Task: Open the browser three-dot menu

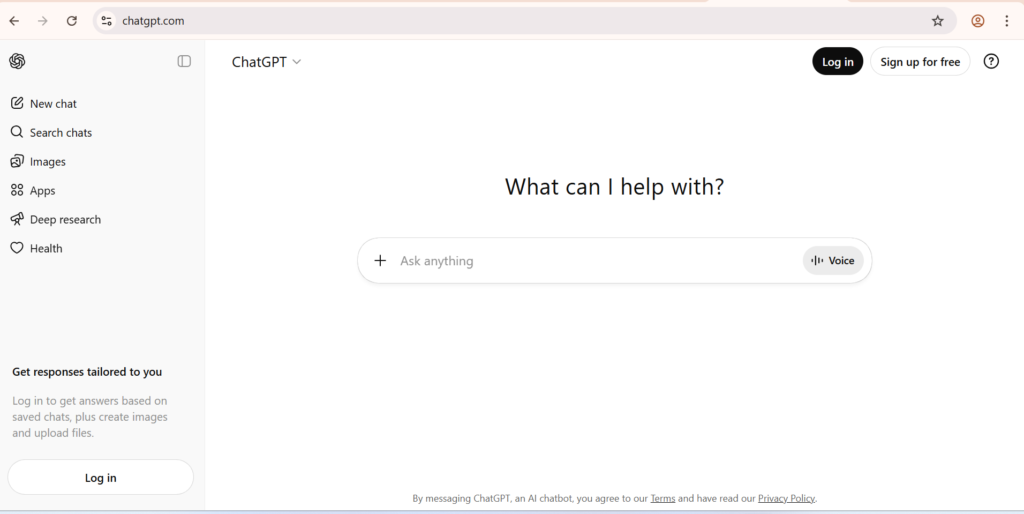Action: [x=1006, y=21]
